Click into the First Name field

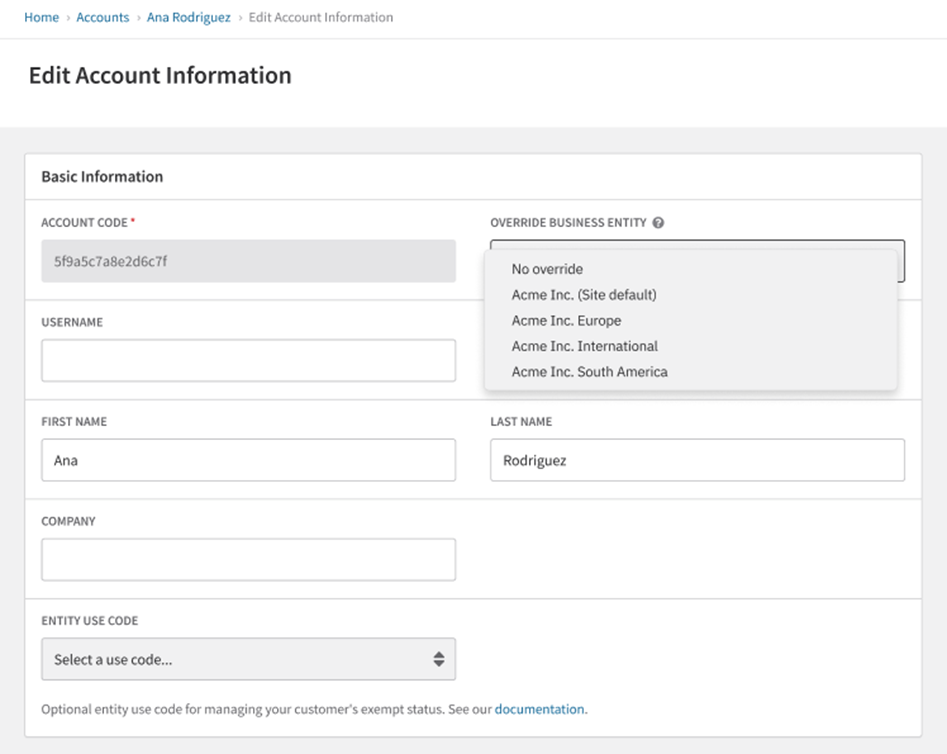(248, 460)
